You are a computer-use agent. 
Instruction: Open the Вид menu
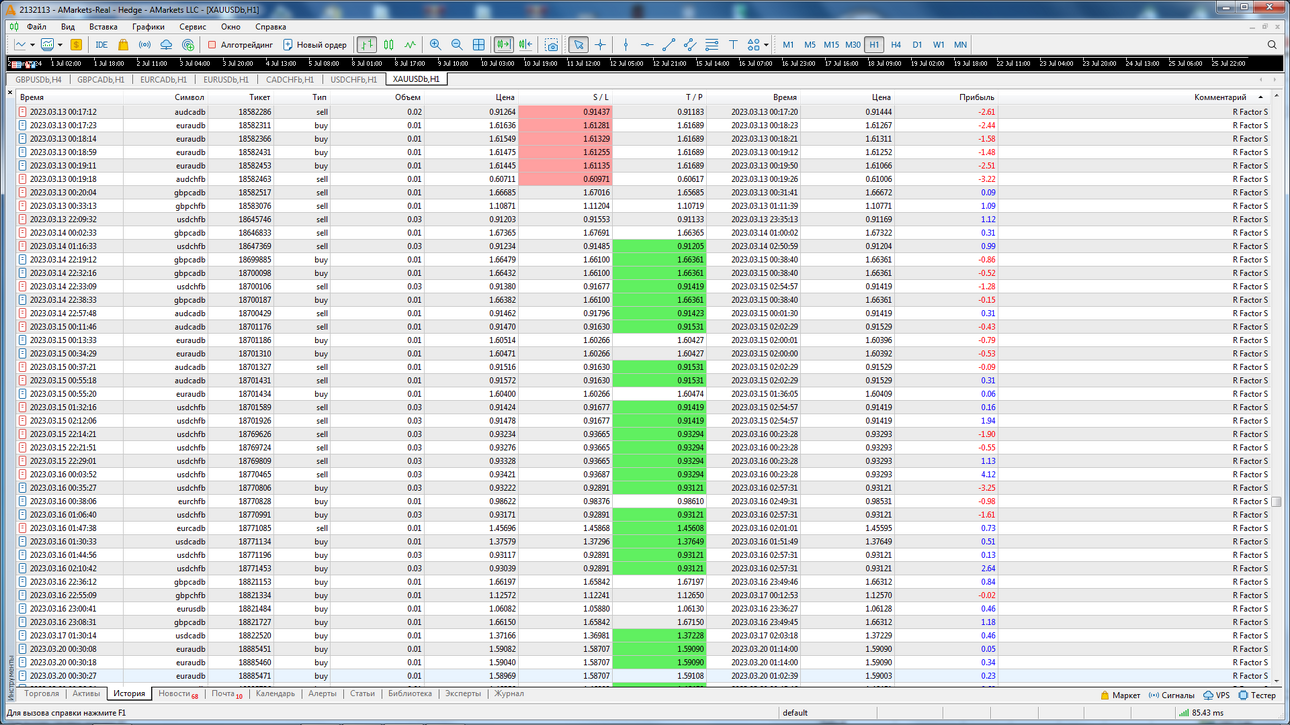click(x=68, y=27)
